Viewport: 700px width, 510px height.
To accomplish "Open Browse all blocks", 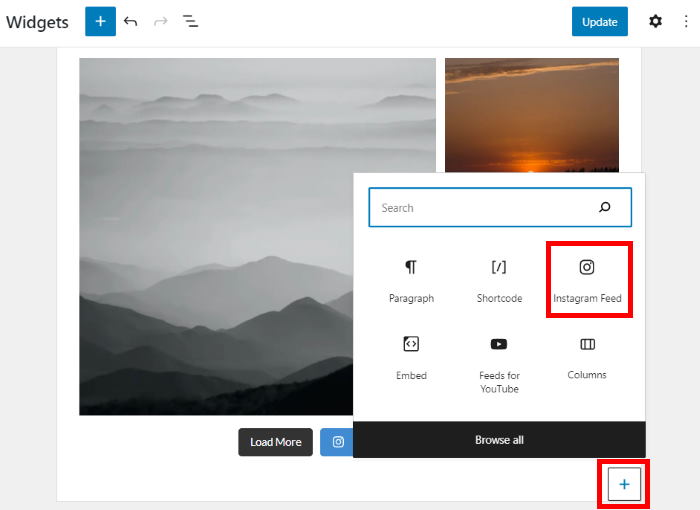I will pyautogui.click(x=499, y=440).
